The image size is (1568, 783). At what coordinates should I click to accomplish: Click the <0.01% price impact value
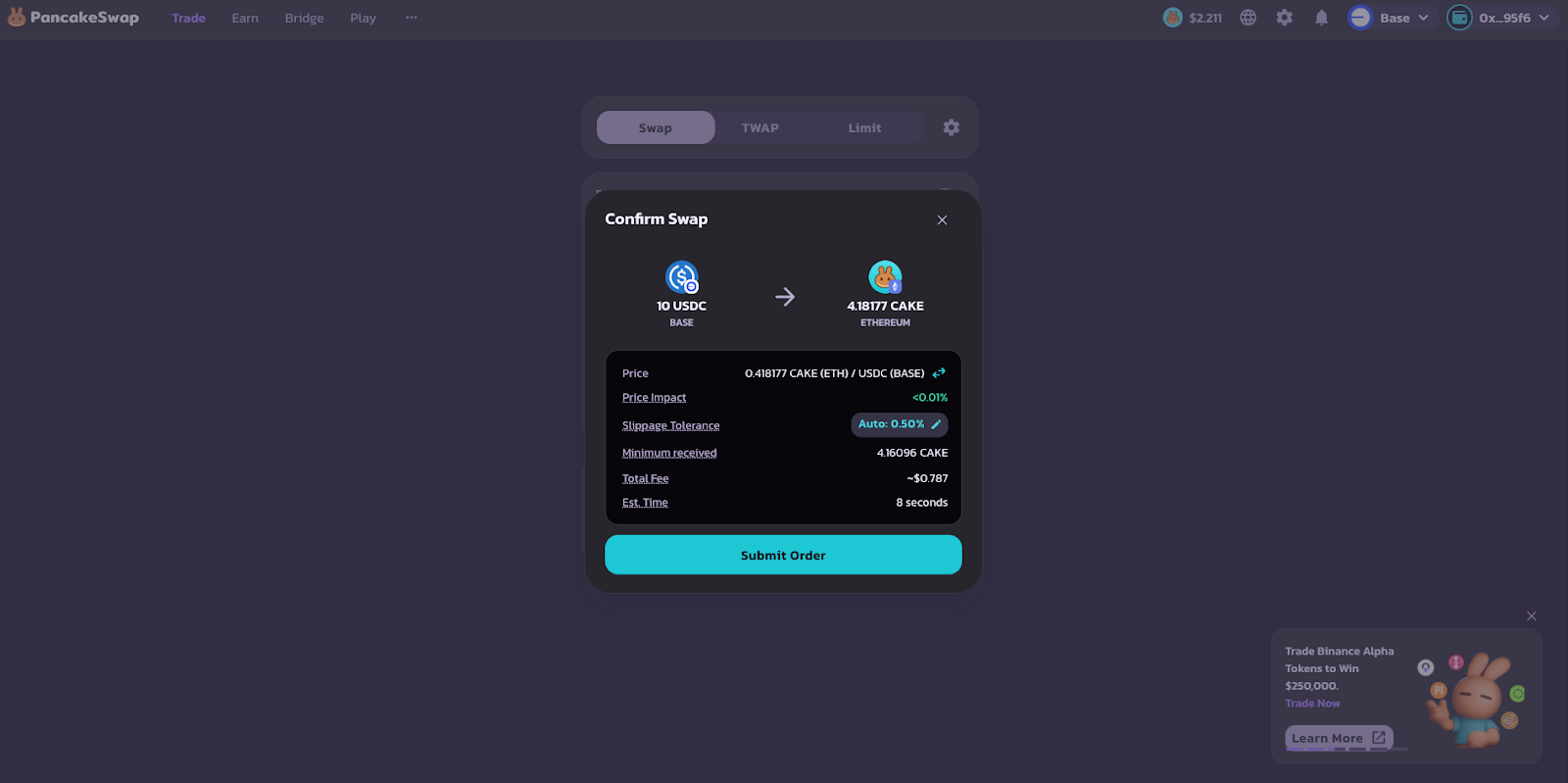tap(930, 398)
